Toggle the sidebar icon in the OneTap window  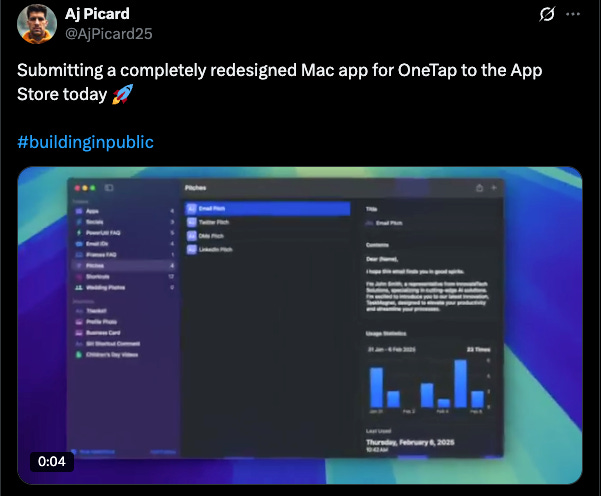[x=109, y=187]
